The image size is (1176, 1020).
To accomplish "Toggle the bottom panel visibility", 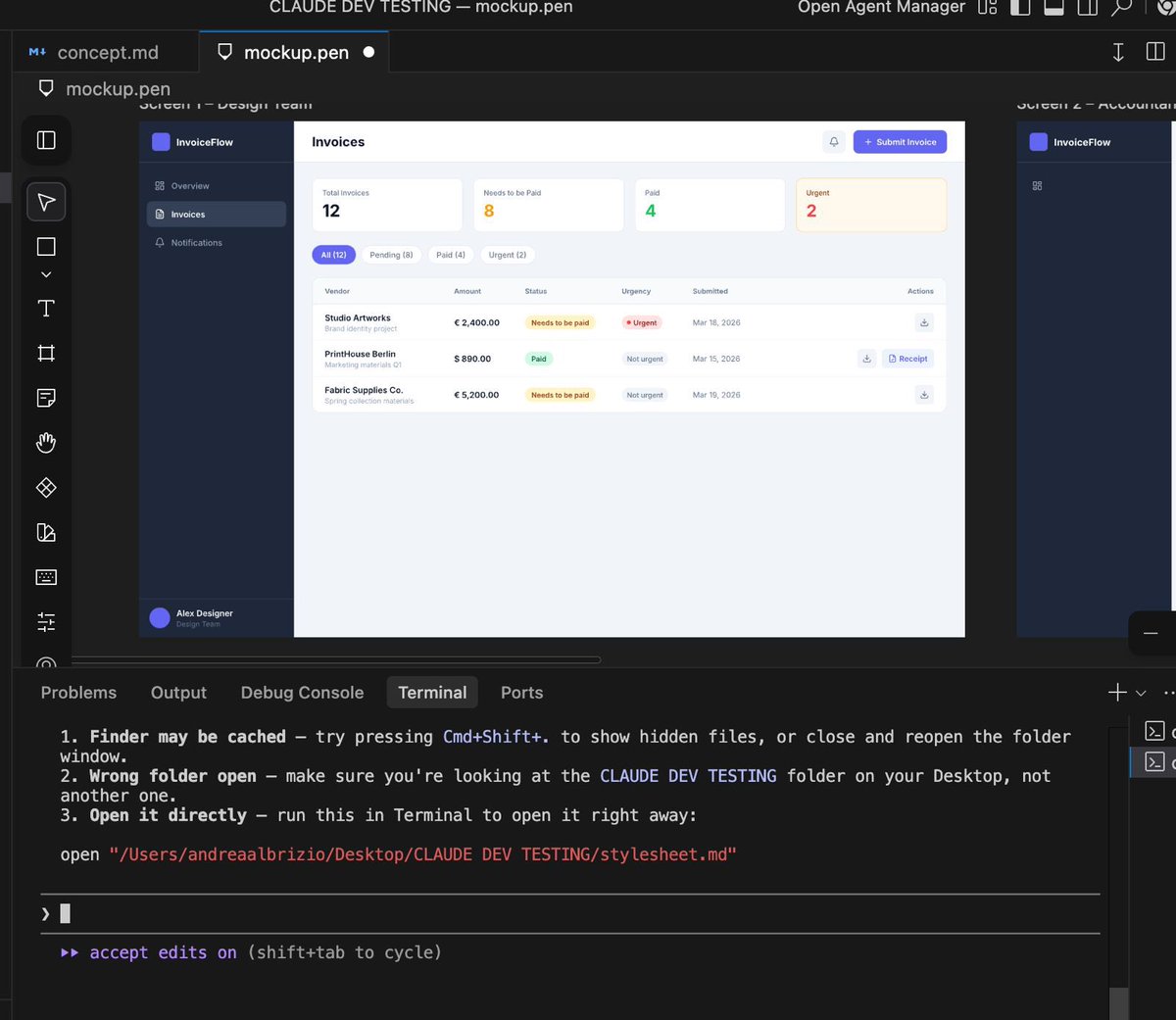I will [x=1053, y=7].
